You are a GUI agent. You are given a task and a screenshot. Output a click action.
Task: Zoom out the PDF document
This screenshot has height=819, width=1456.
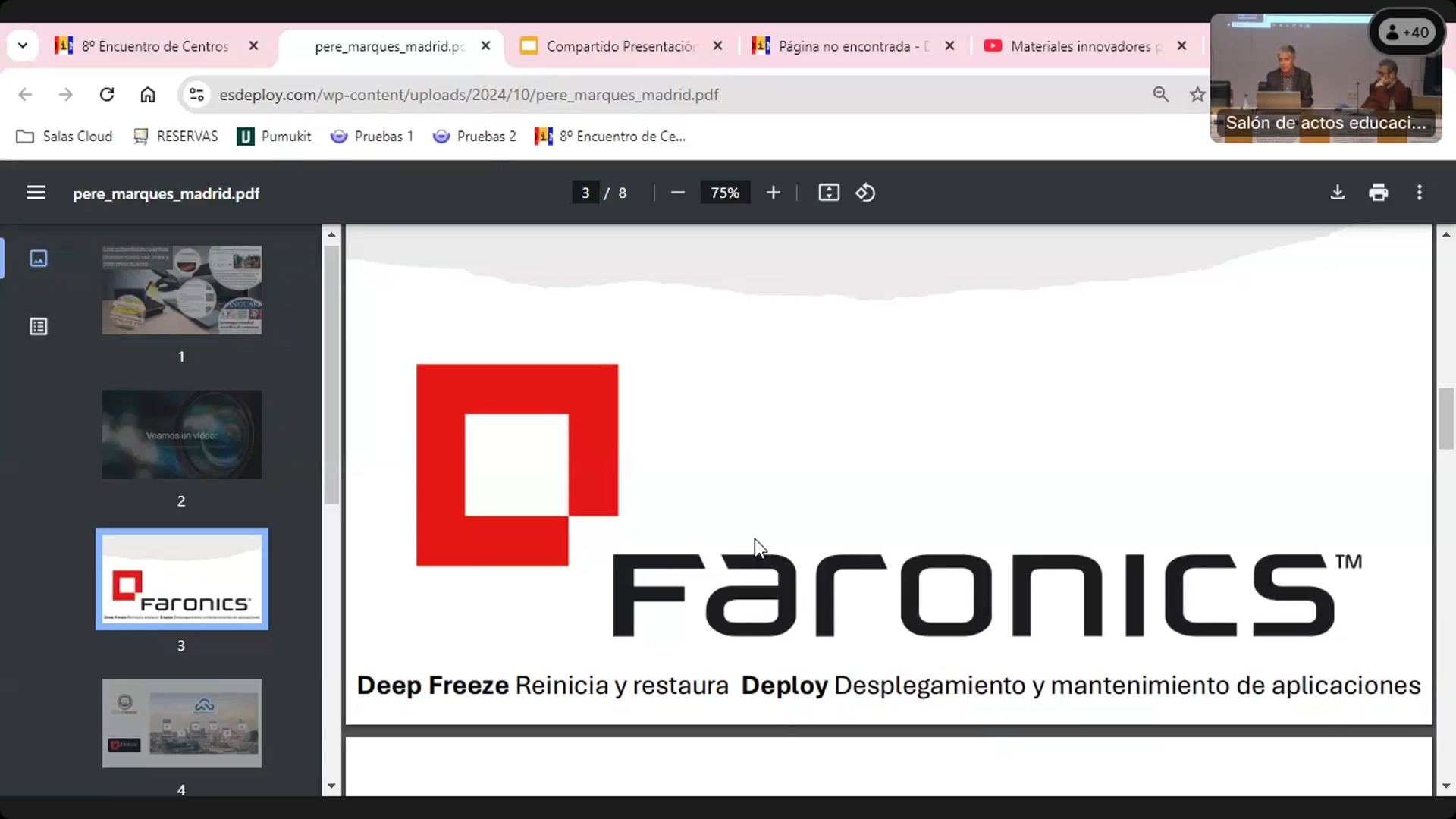click(678, 193)
